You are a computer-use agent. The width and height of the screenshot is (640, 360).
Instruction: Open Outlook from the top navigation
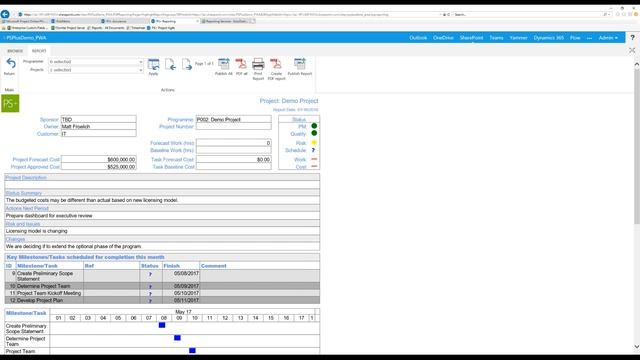418,38
